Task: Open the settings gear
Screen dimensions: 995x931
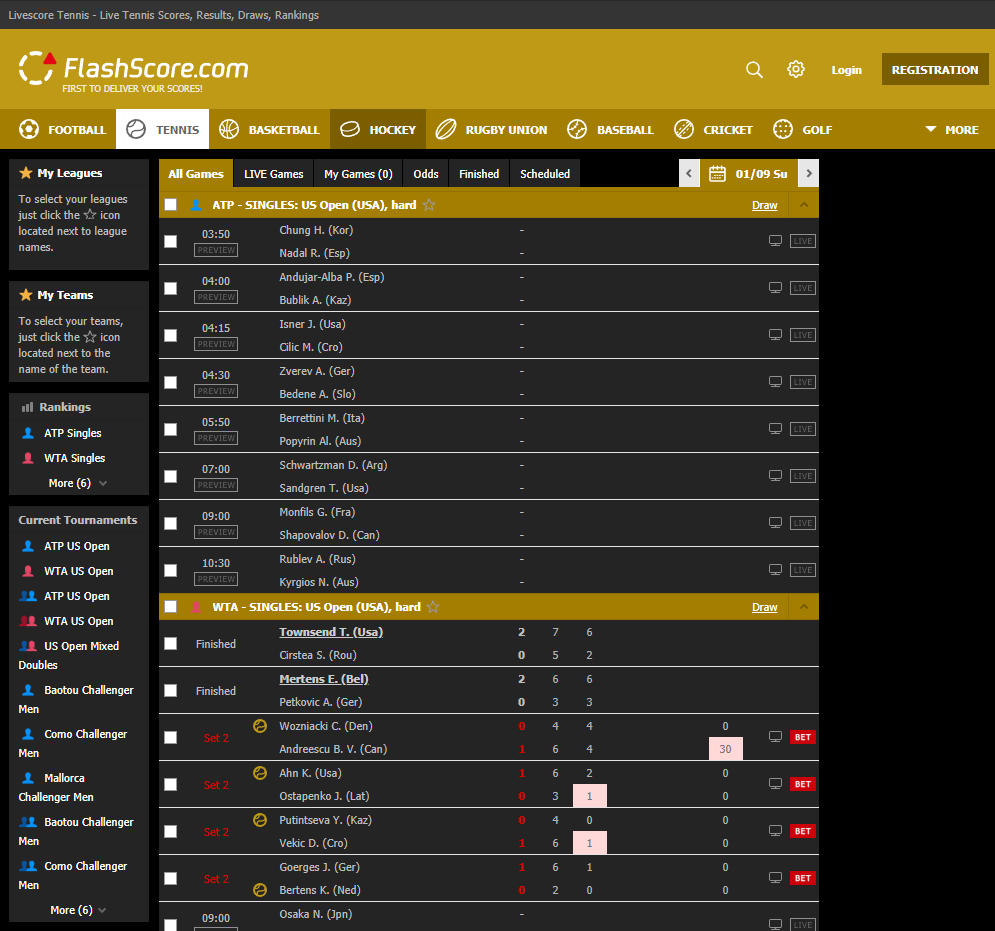Action: point(795,69)
